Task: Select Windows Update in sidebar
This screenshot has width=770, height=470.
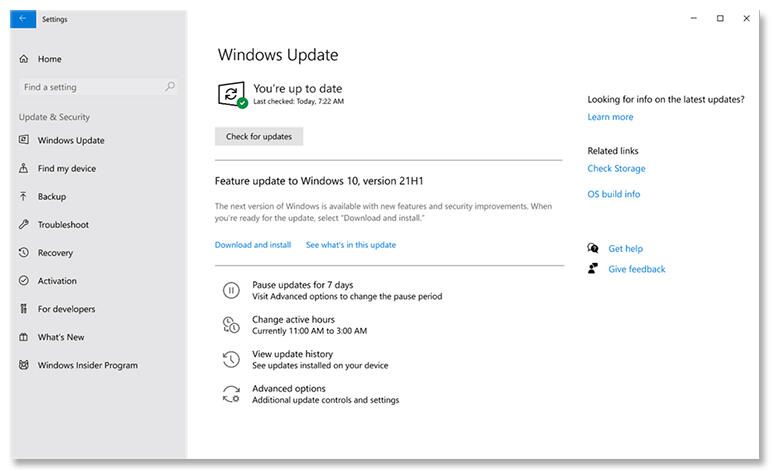Action: 71,140
